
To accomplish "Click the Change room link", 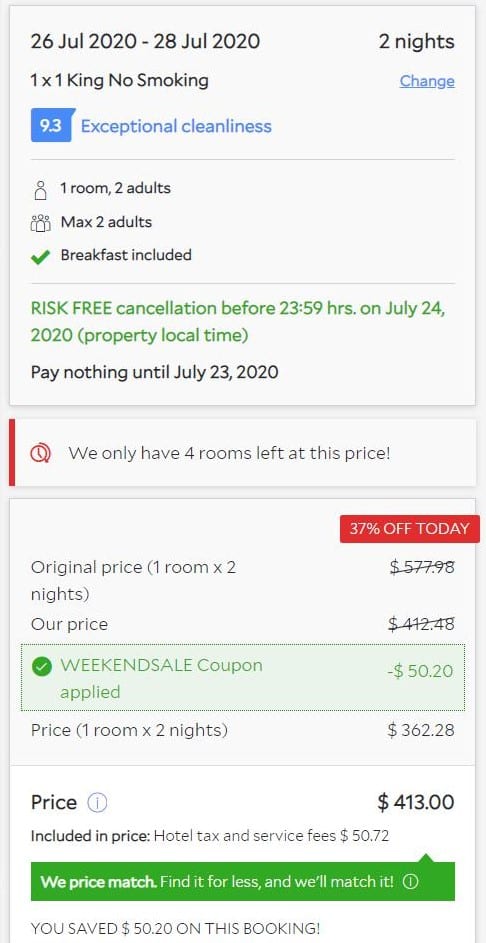I will click(x=427, y=81).
